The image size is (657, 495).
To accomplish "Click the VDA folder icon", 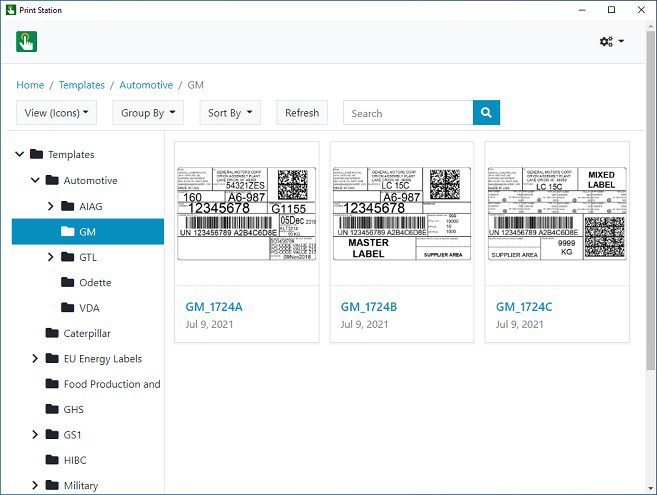I will pos(67,308).
